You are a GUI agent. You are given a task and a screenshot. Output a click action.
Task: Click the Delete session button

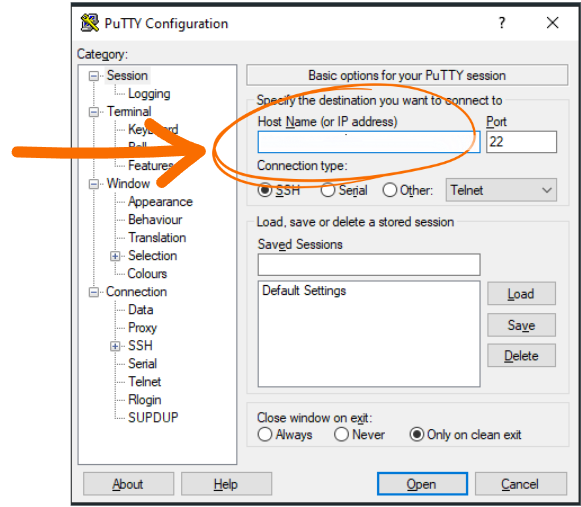pos(521,356)
